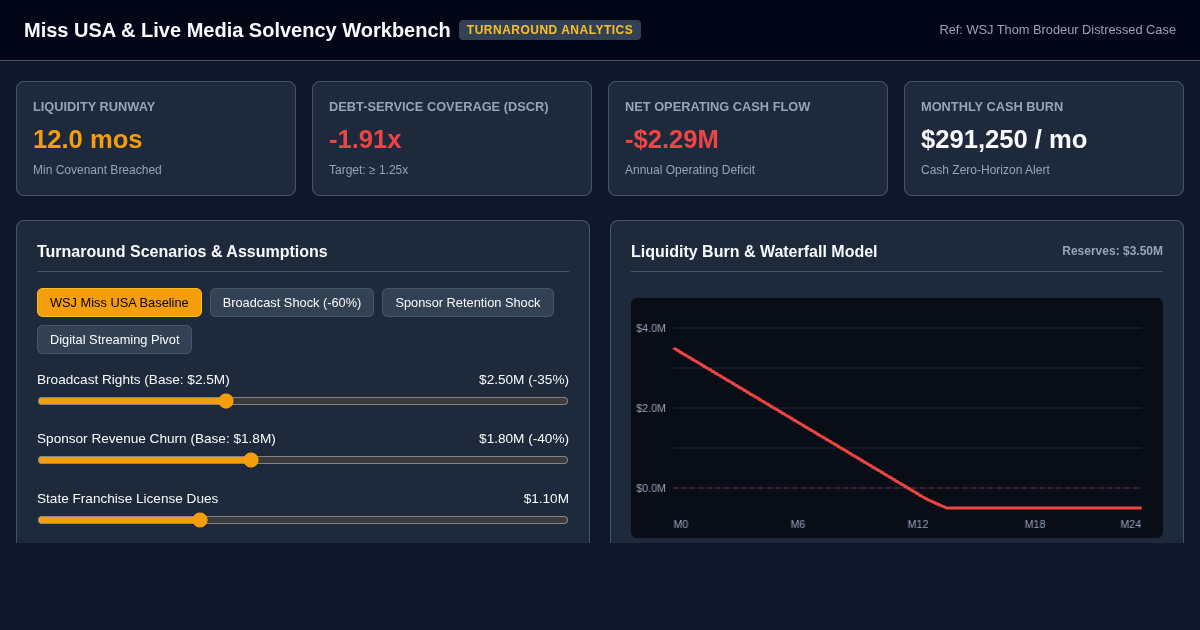Viewport: 1200px width, 630px height.
Task: Open the Liquidity Runway card
Action: 156,138
